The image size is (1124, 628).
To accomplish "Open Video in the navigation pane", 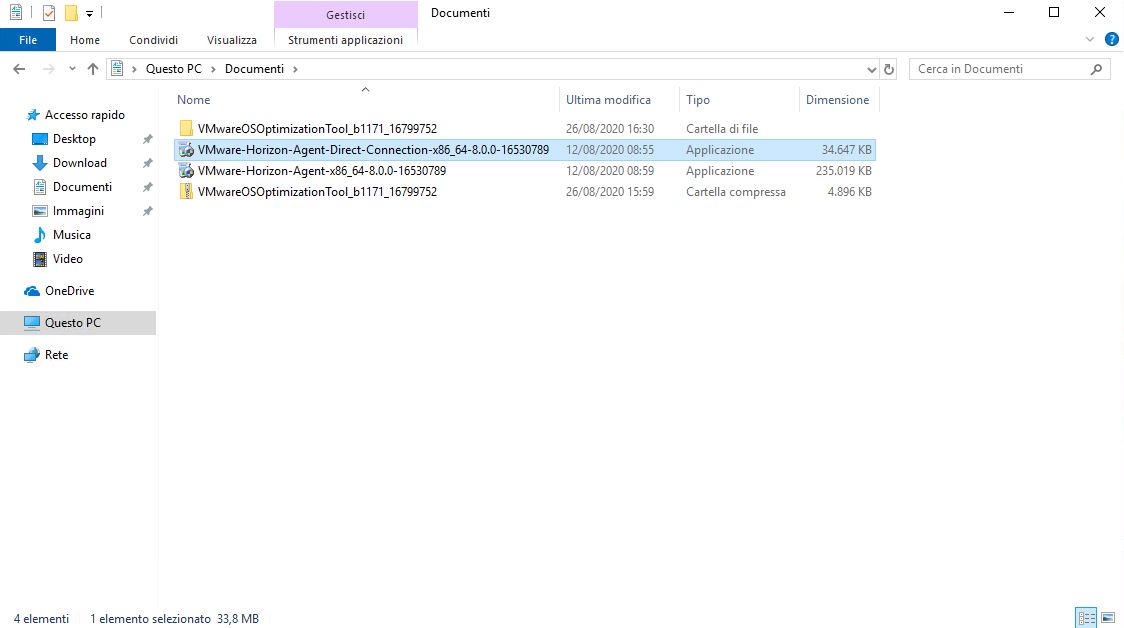I will coord(67,259).
